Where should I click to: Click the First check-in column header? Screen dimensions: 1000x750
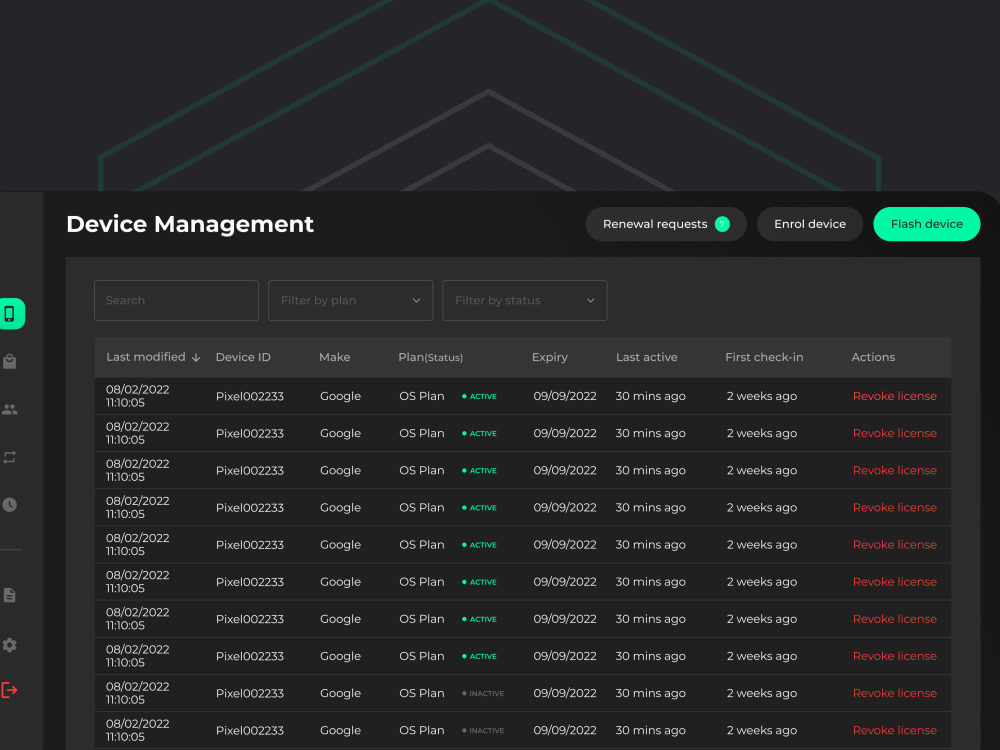coord(764,357)
